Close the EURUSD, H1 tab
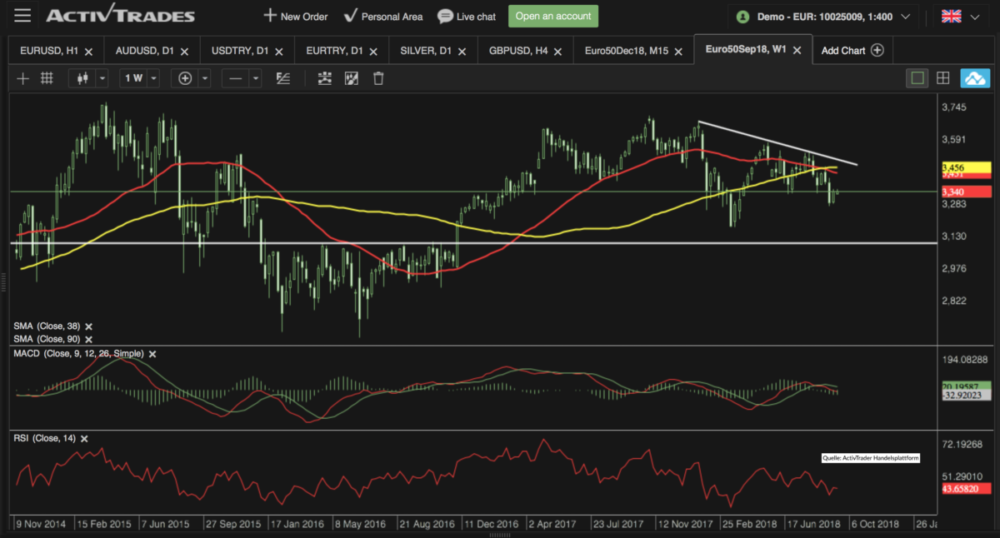1000x538 pixels. [x=89, y=52]
